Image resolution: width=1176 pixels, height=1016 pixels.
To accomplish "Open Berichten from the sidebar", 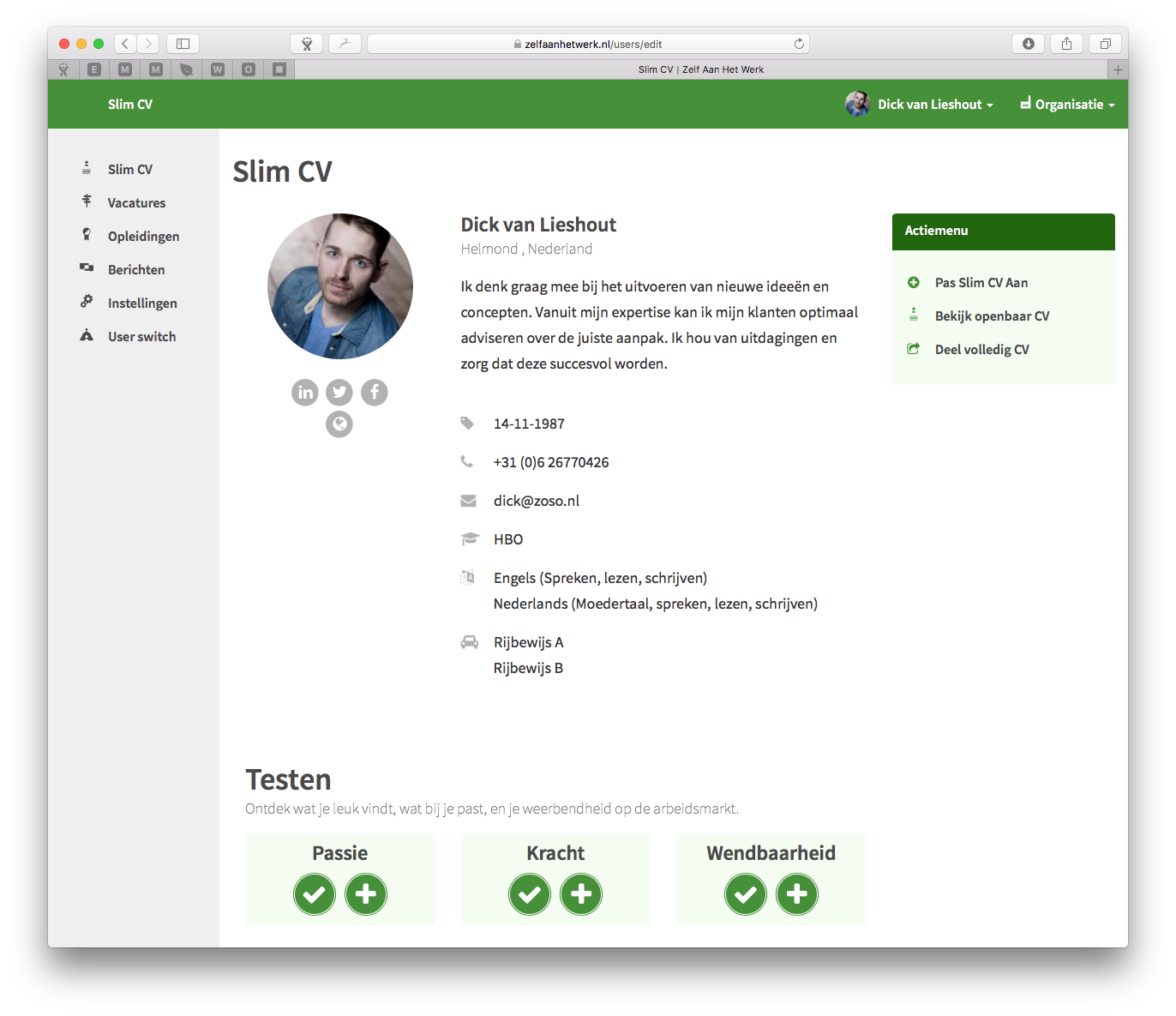I will click(x=136, y=270).
